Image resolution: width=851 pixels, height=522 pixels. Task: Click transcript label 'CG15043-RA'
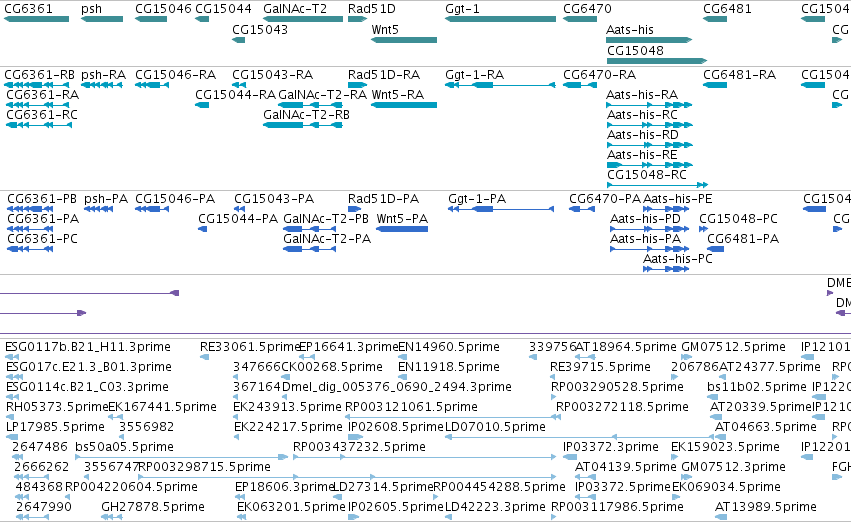272,75
